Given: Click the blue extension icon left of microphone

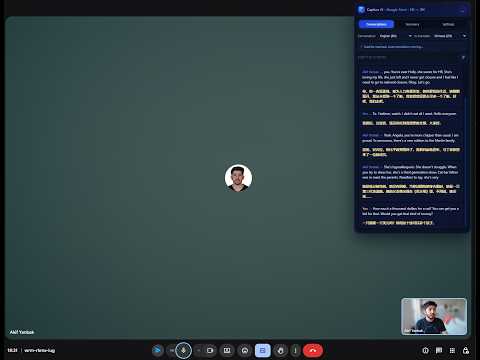Looking at the screenshot, I should (158, 350).
